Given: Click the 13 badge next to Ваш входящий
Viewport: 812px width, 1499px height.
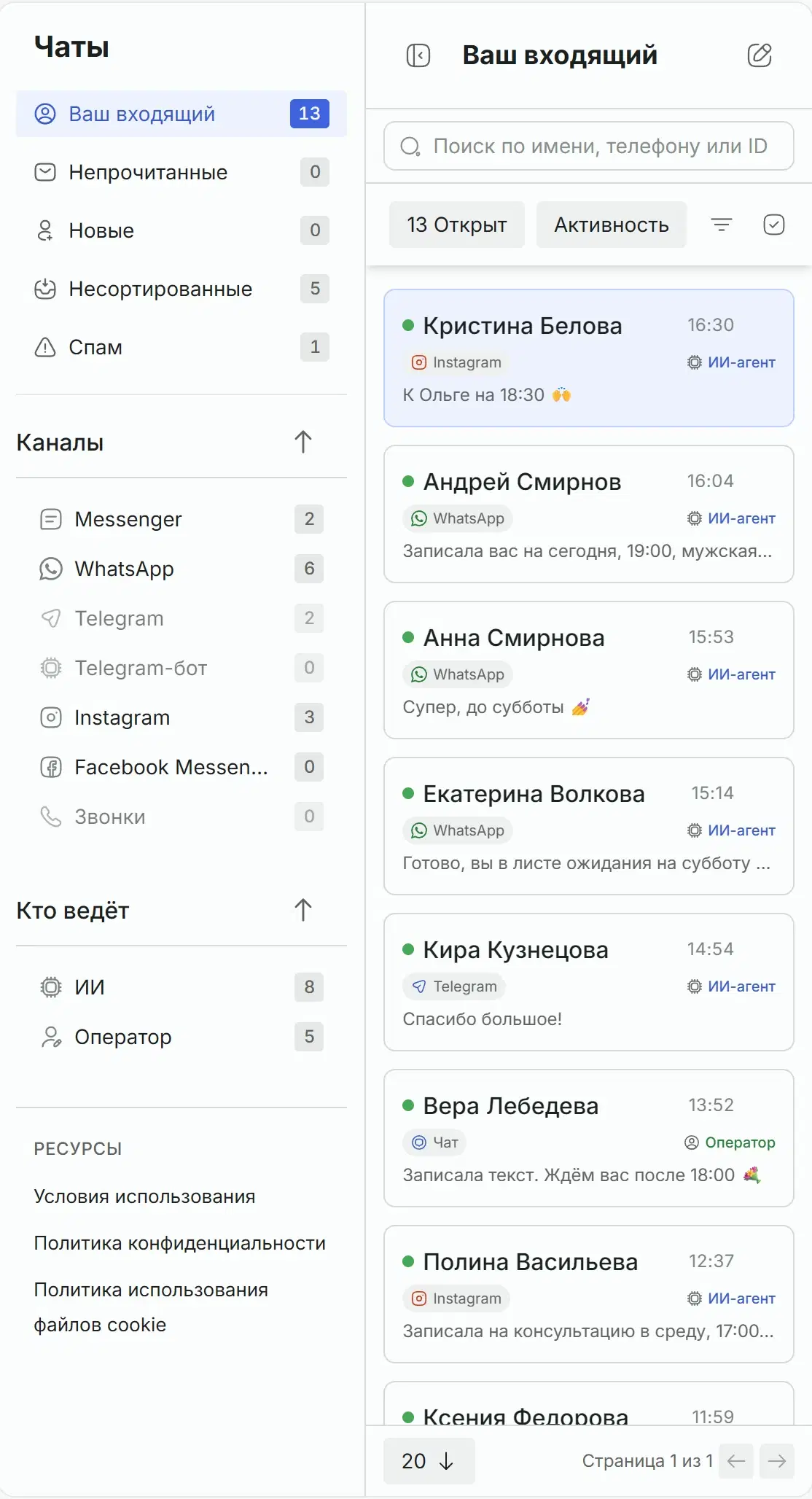Looking at the screenshot, I should pos(310,114).
